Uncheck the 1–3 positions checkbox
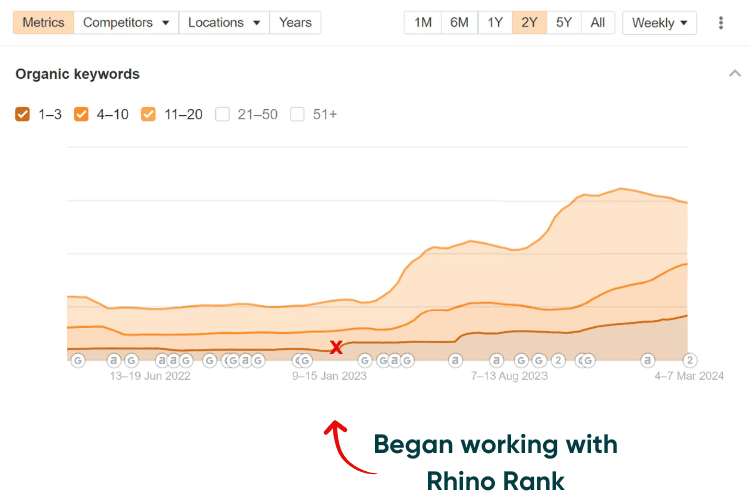Viewport: 750px width, 500px height. click(23, 114)
